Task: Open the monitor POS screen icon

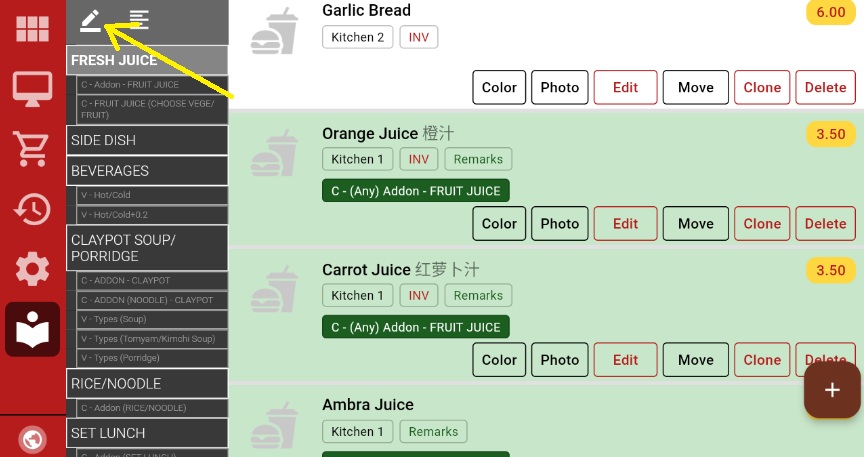Action: point(33,89)
